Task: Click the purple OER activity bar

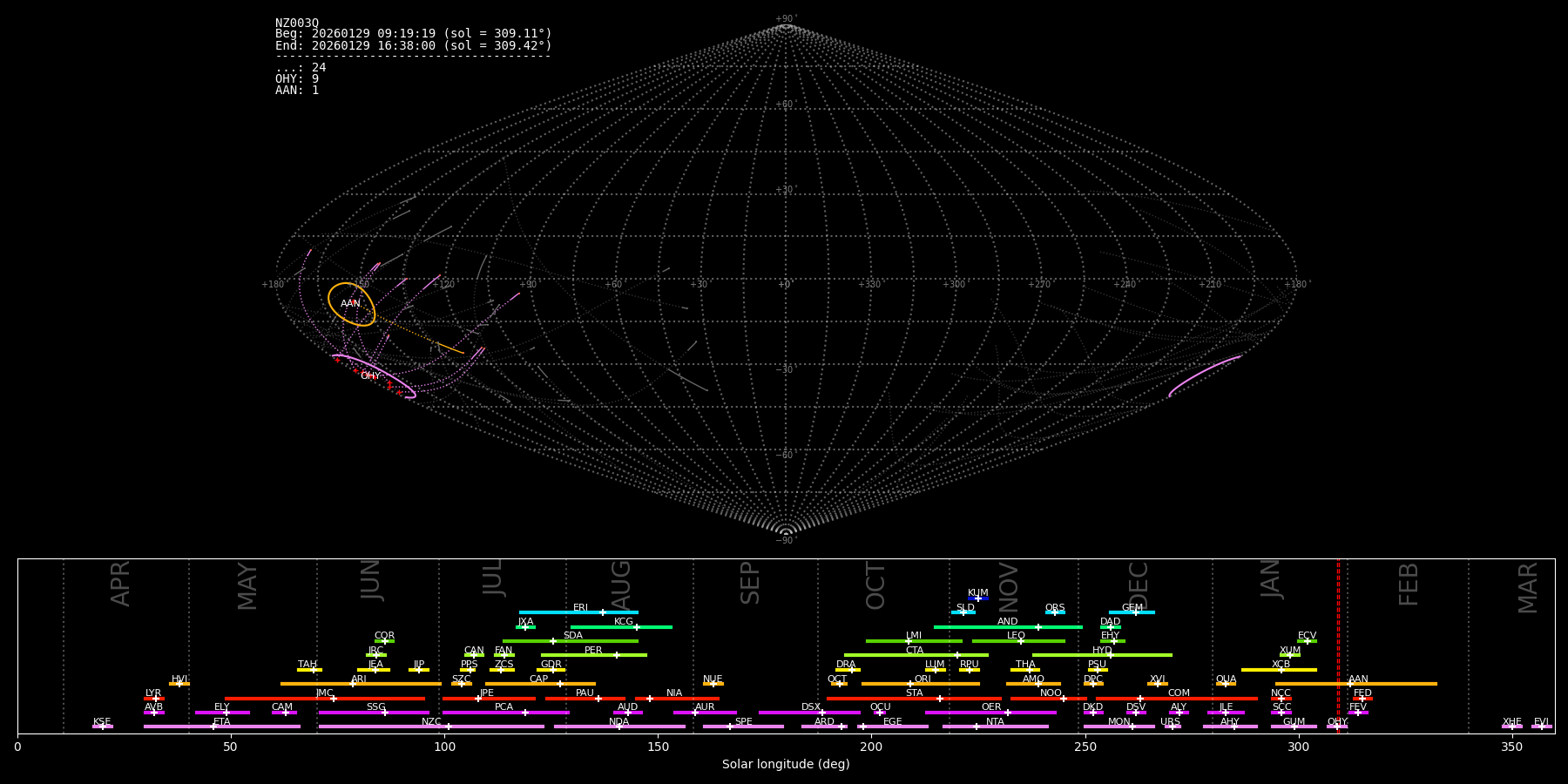Action: tap(990, 713)
